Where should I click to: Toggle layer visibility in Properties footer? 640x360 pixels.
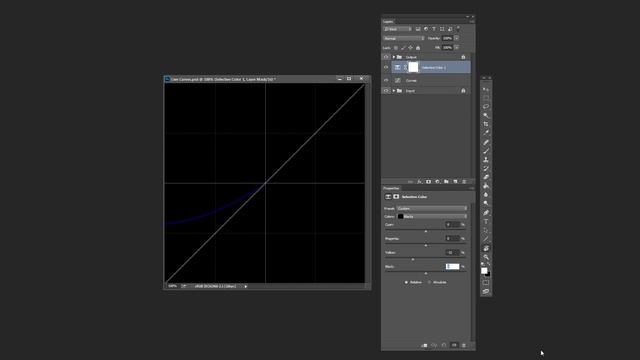(x=454, y=345)
